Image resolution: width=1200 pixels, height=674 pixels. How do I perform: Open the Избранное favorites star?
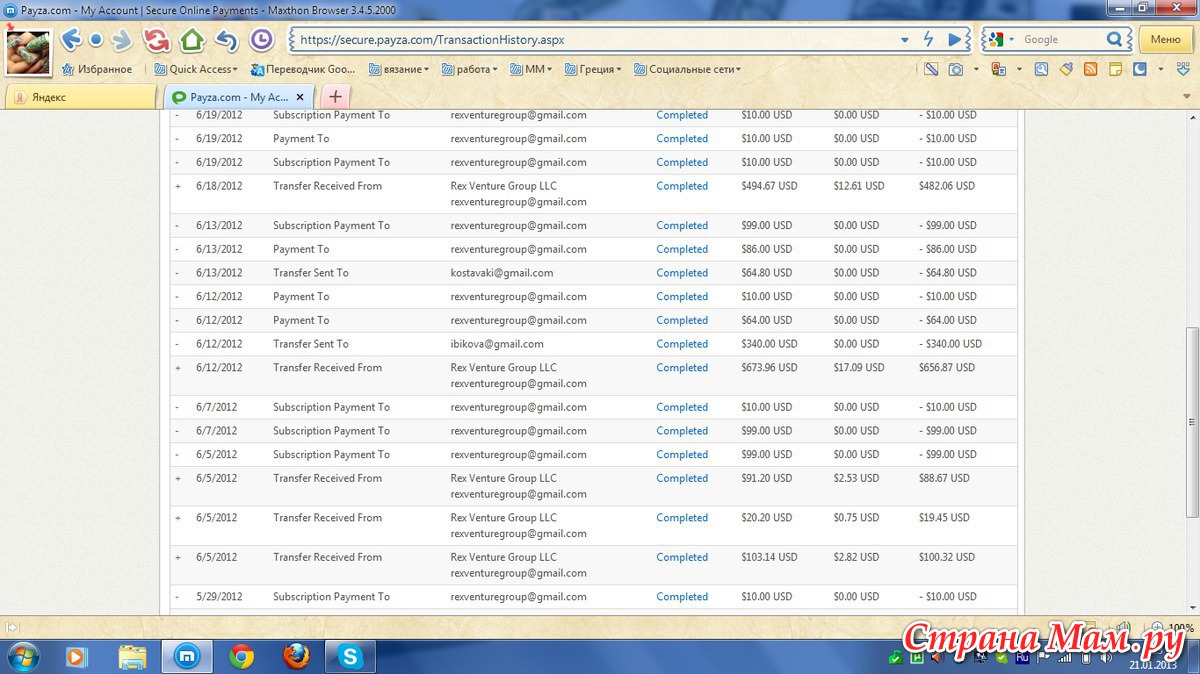pos(97,69)
